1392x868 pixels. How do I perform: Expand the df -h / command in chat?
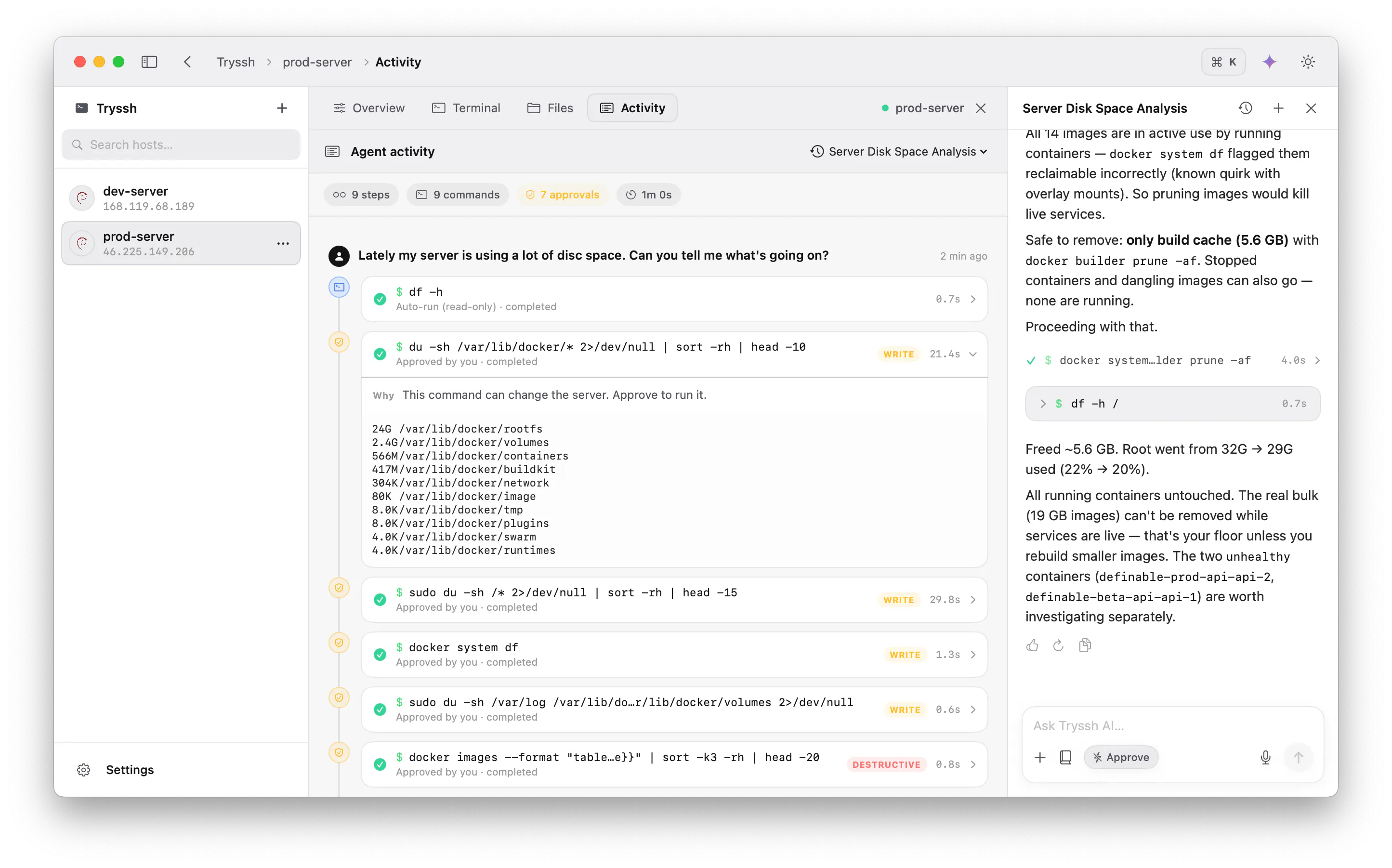[x=1173, y=404]
